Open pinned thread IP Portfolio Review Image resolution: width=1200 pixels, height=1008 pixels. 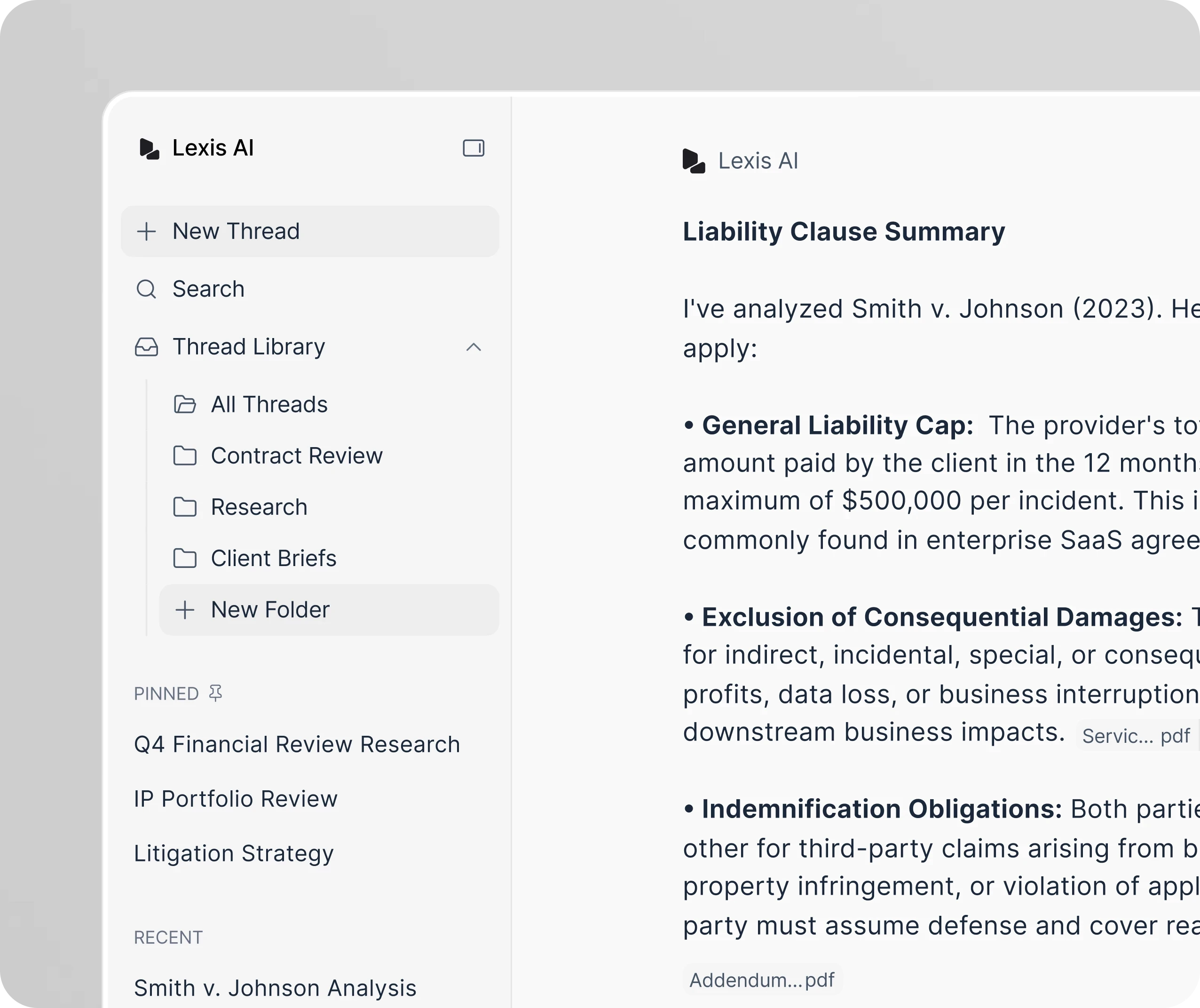(x=236, y=799)
